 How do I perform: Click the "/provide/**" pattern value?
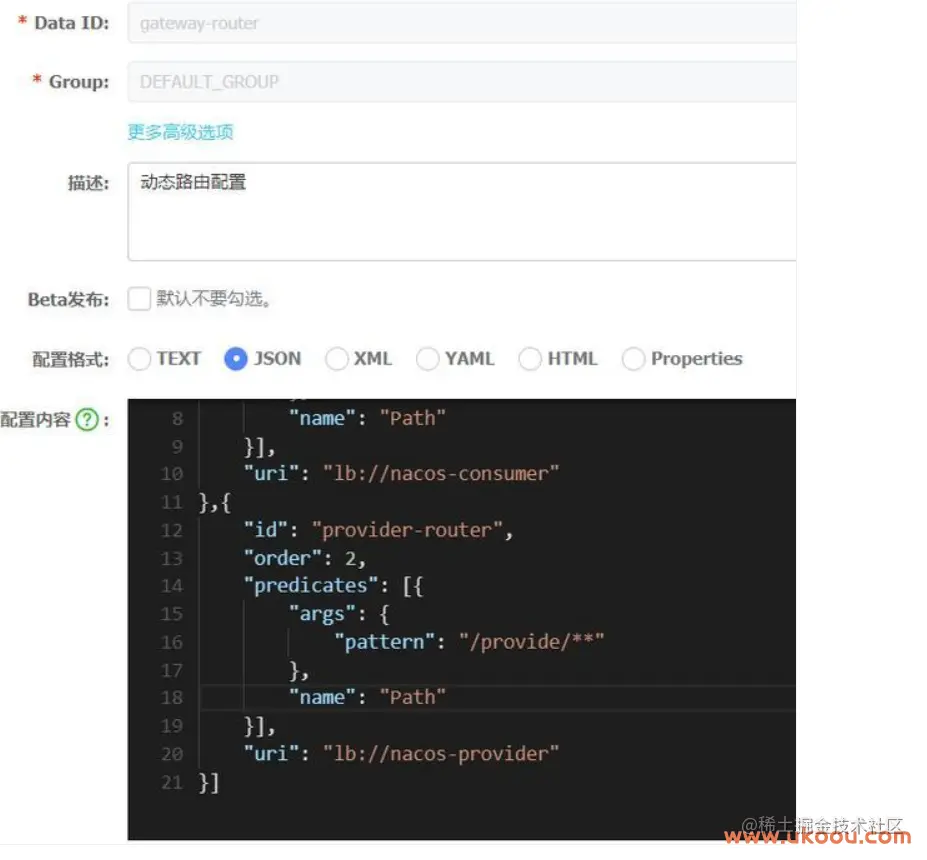tap(531, 642)
